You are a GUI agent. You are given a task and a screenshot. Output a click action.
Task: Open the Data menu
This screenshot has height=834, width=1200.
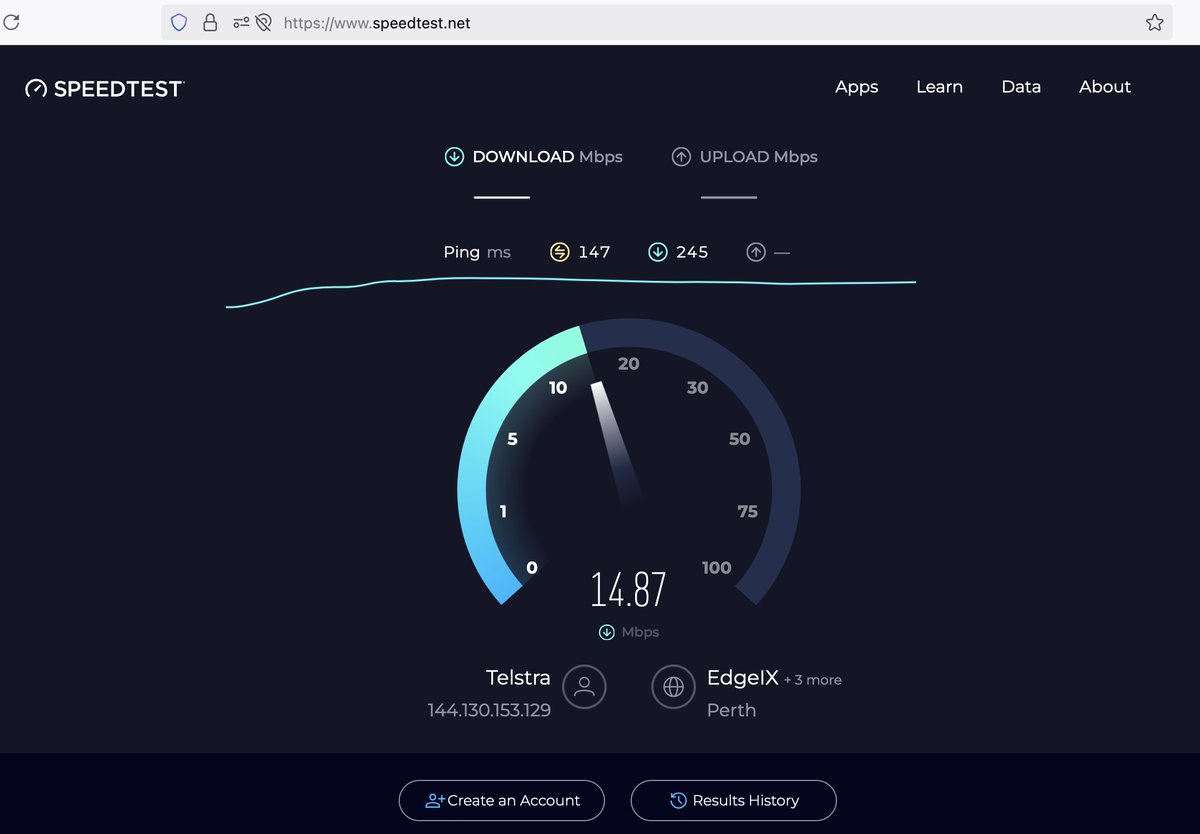pos(1021,87)
